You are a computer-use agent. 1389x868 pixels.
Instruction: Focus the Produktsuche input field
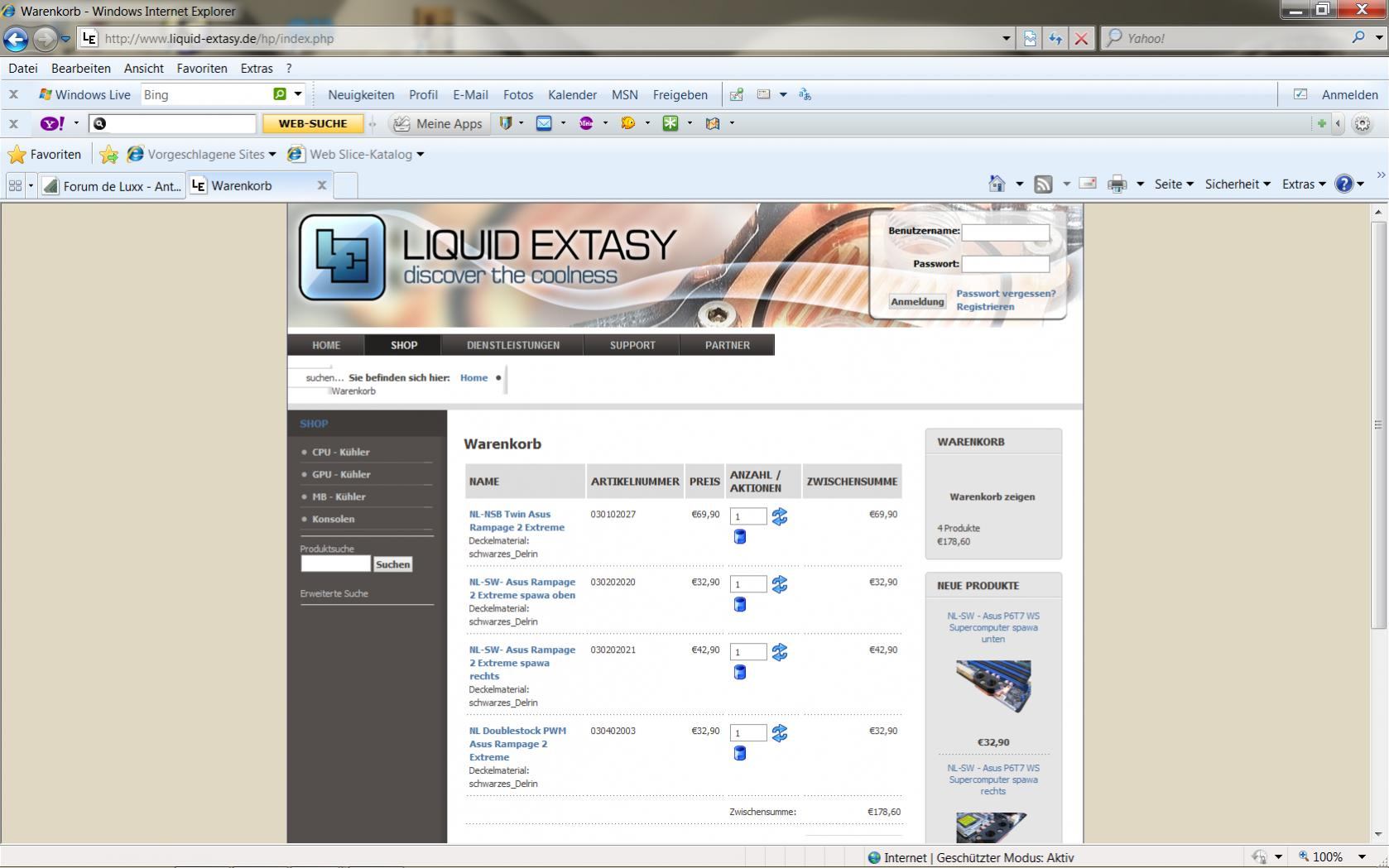point(335,563)
